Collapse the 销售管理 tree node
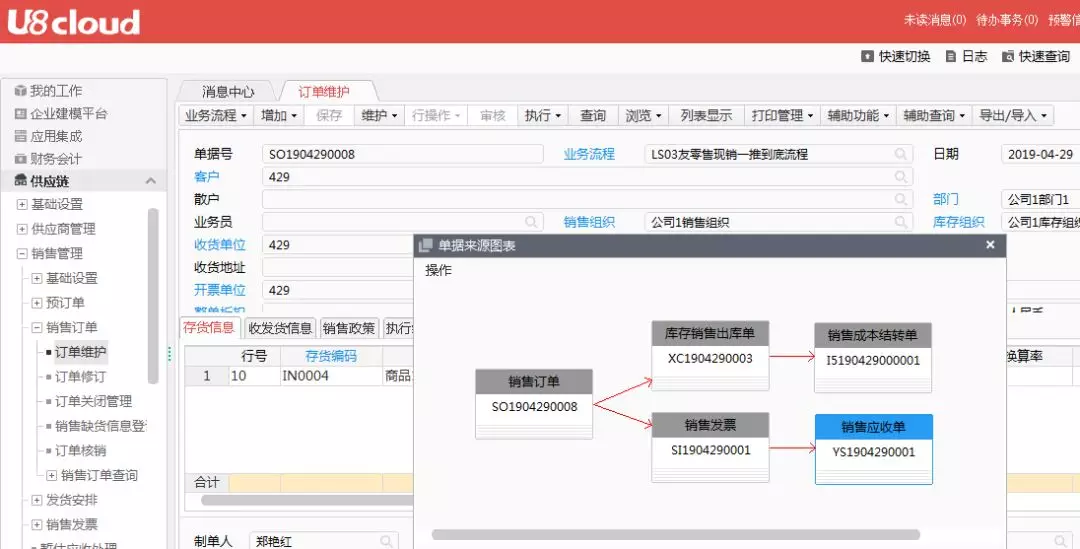This screenshot has width=1080, height=549. [22, 253]
